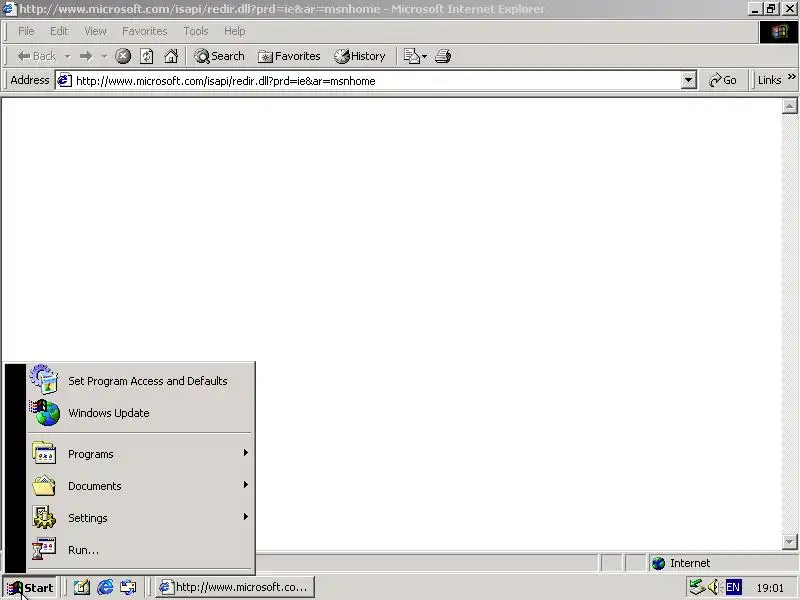Expand the Address bar dropdown list
Screen dimensions: 800x600
pyautogui.click(x=688, y=81)
